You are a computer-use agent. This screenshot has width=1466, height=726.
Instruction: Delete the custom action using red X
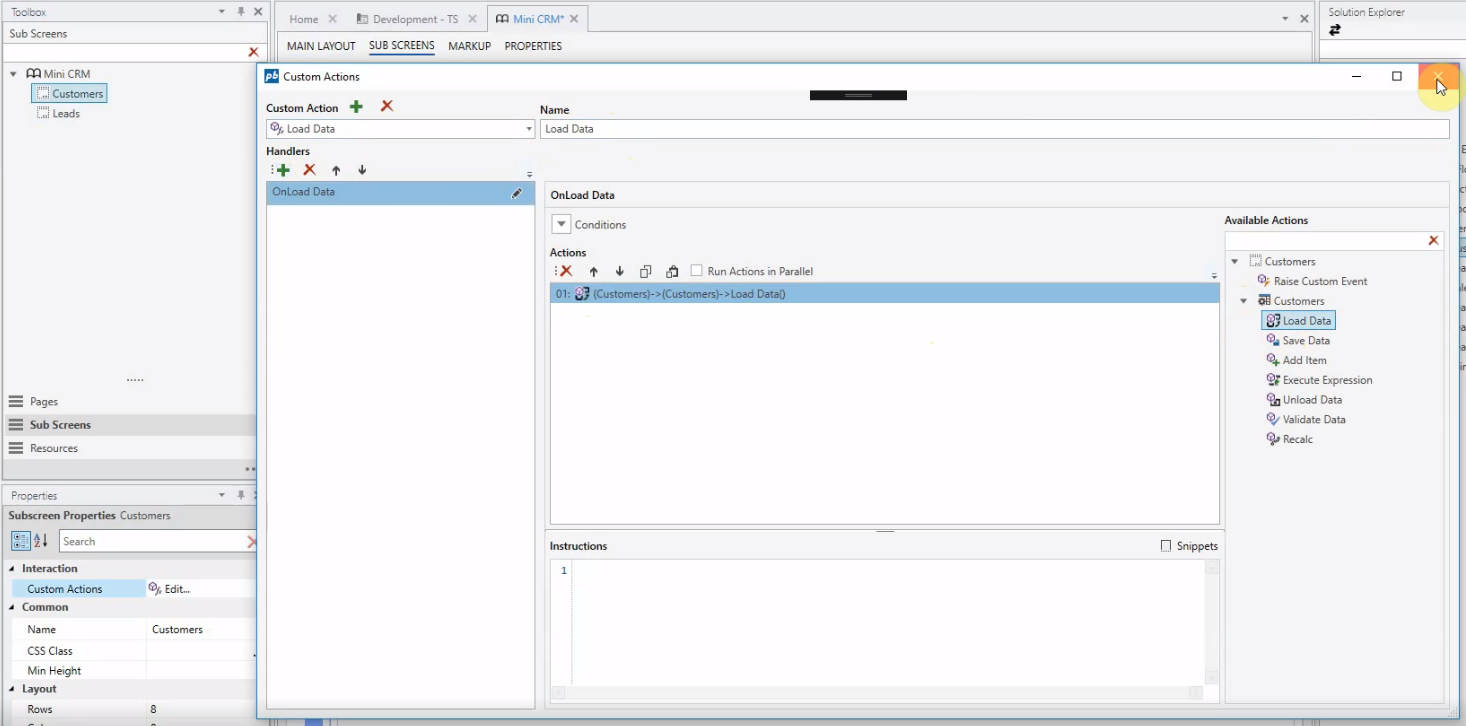point(387,107)
